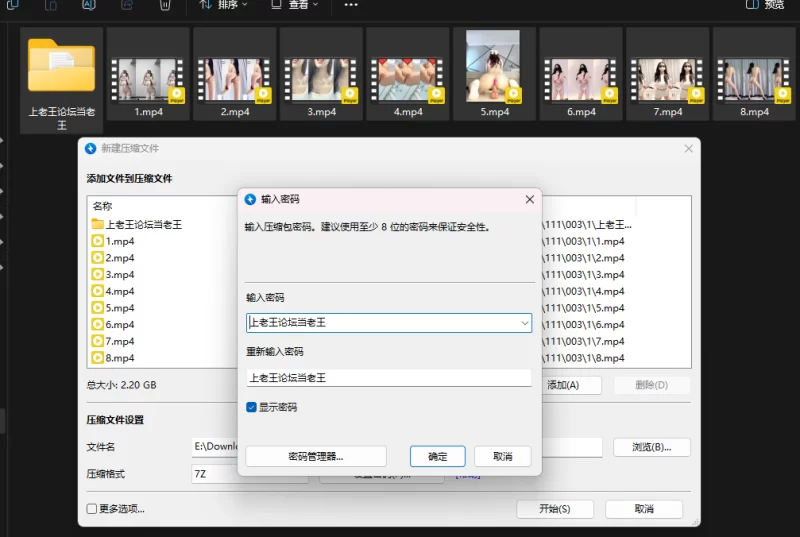The image size is (800, 537).
Task: Click the rename icon in top toolbar
Action: pyautogui.click(x=88, y=5)
